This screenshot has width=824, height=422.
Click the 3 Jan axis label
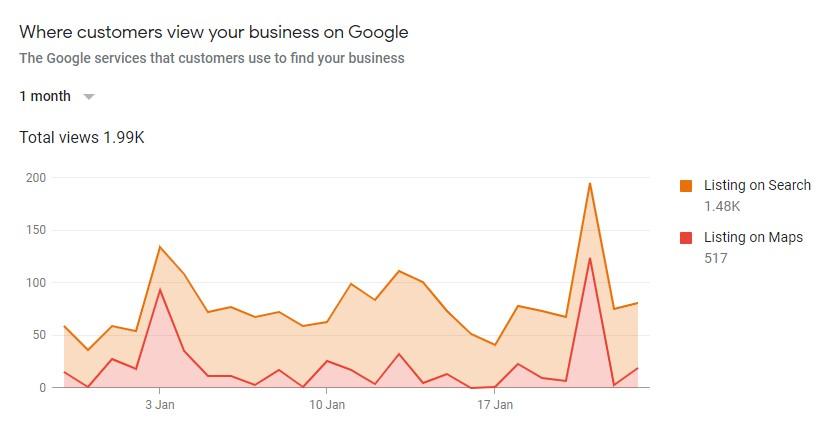(x=160, y=405)
